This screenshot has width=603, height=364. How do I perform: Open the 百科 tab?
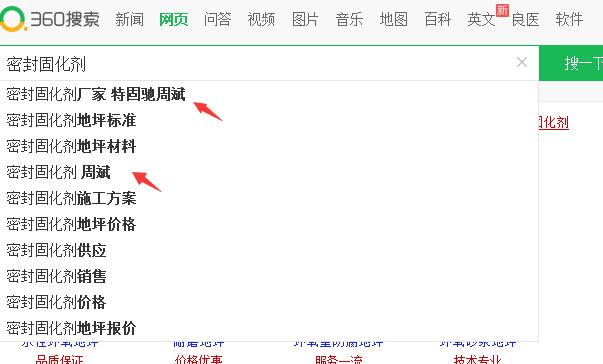pyautogui.click(x=437, y=19)
